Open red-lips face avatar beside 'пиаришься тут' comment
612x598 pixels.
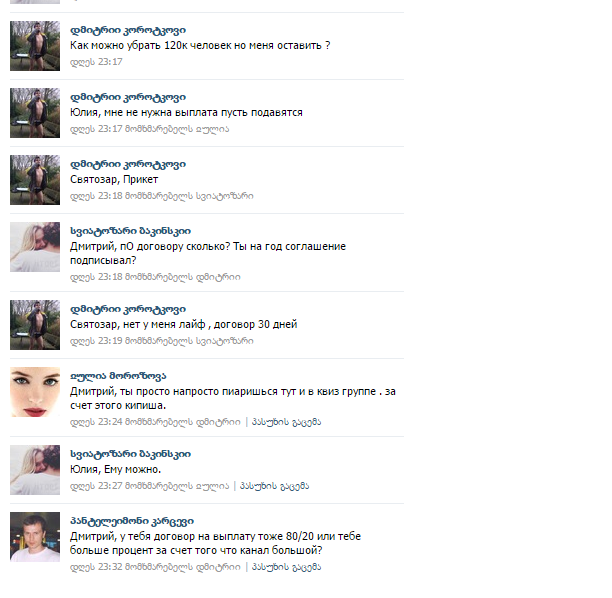(x=35, y=392)
